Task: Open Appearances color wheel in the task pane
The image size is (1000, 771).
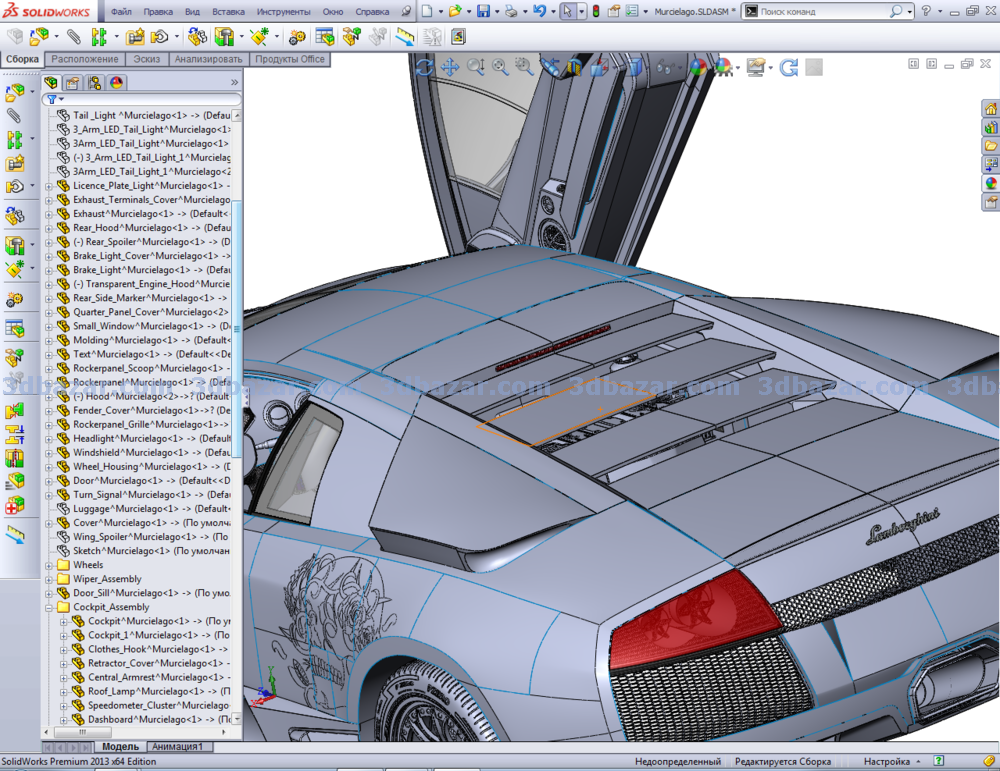Action: click(x=990, y=183)
